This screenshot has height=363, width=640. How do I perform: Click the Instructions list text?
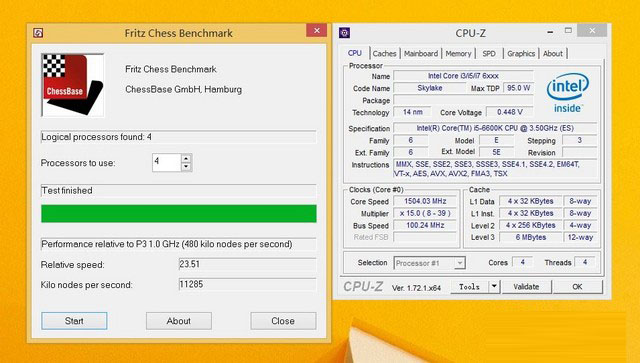click(495, 169)
